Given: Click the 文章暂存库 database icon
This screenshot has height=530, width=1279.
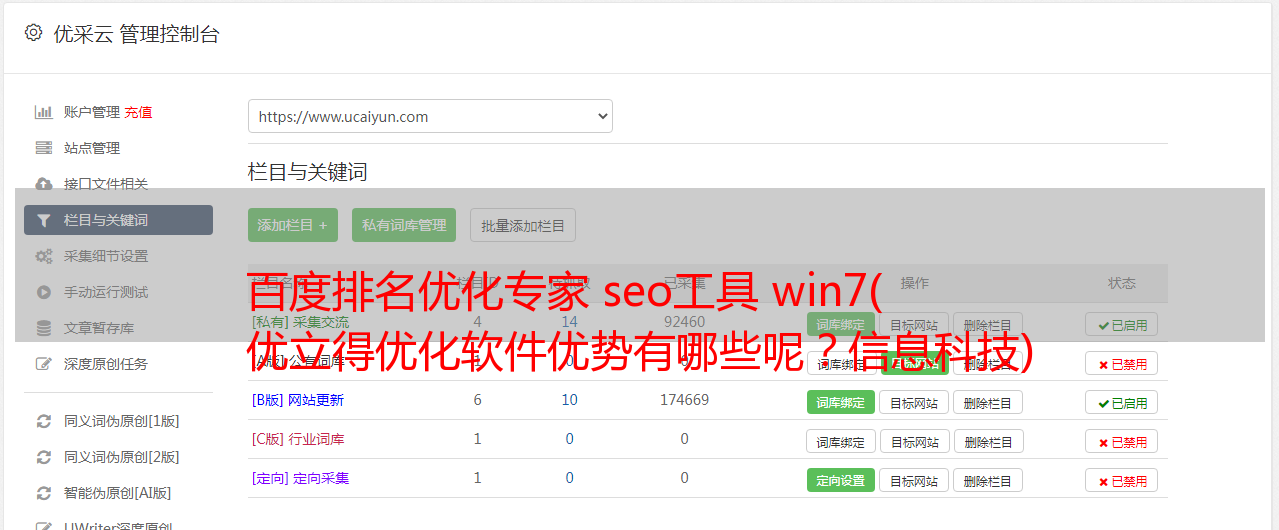Looking at the screenshot, I should (44, 328).
